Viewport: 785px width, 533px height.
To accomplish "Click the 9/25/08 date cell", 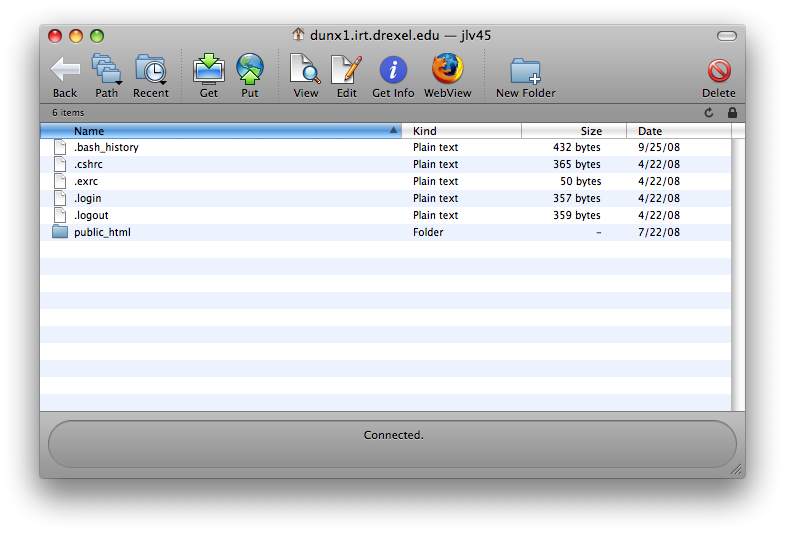I will [x=659, y=147].
